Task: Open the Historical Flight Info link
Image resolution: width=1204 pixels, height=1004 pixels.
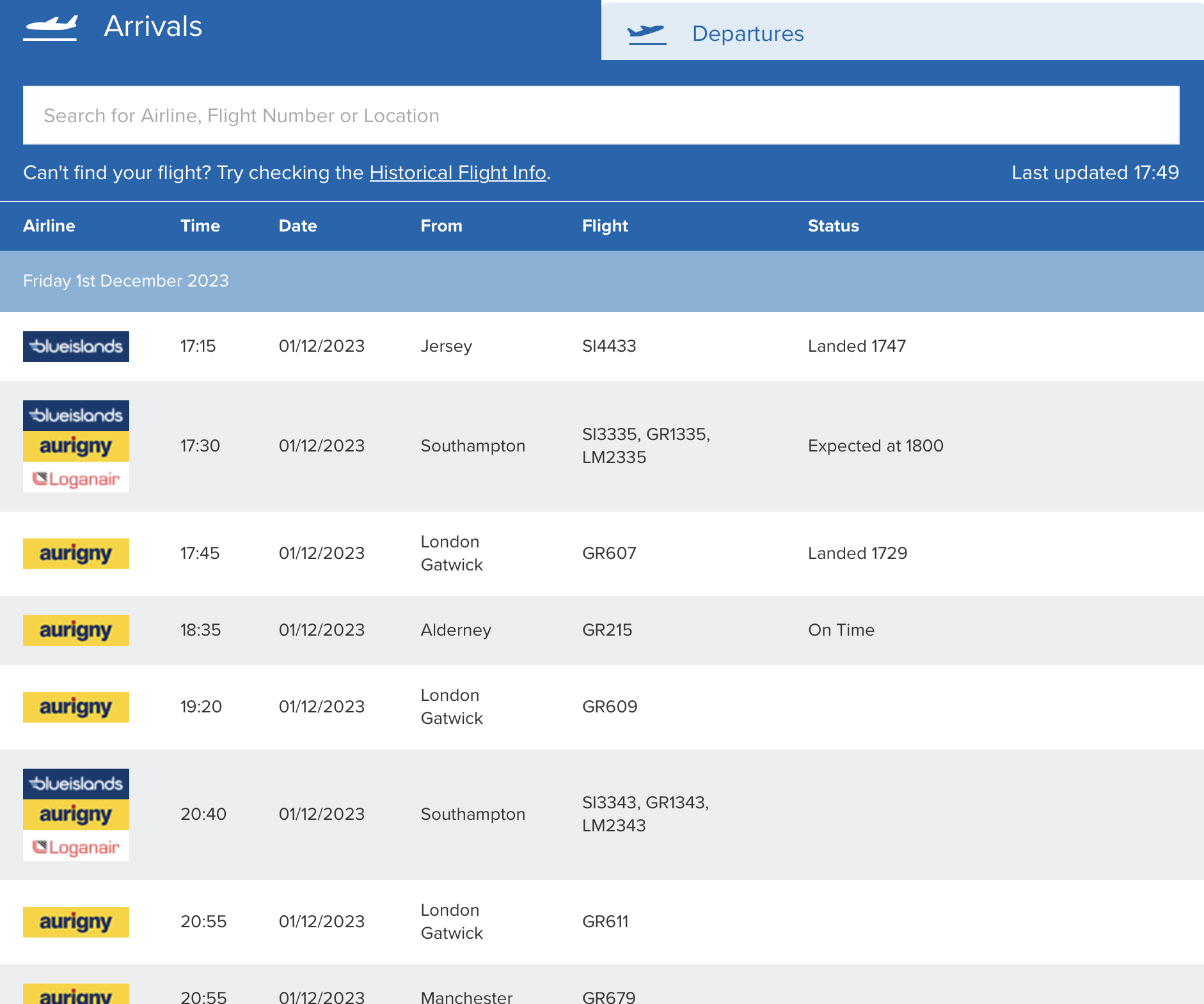Action: click(458, 173)
